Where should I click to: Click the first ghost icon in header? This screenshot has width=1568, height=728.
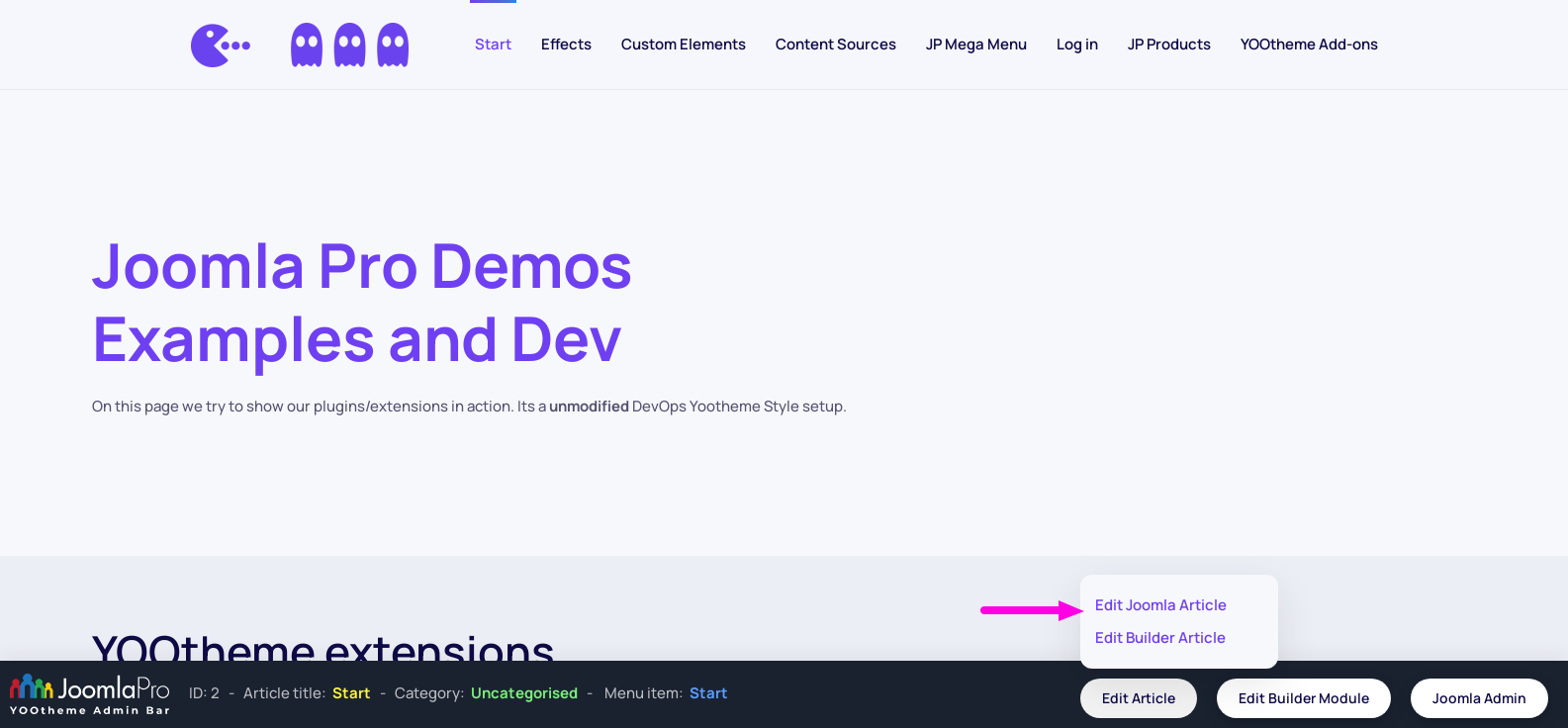pyautogui.click(x=307, y=45)
